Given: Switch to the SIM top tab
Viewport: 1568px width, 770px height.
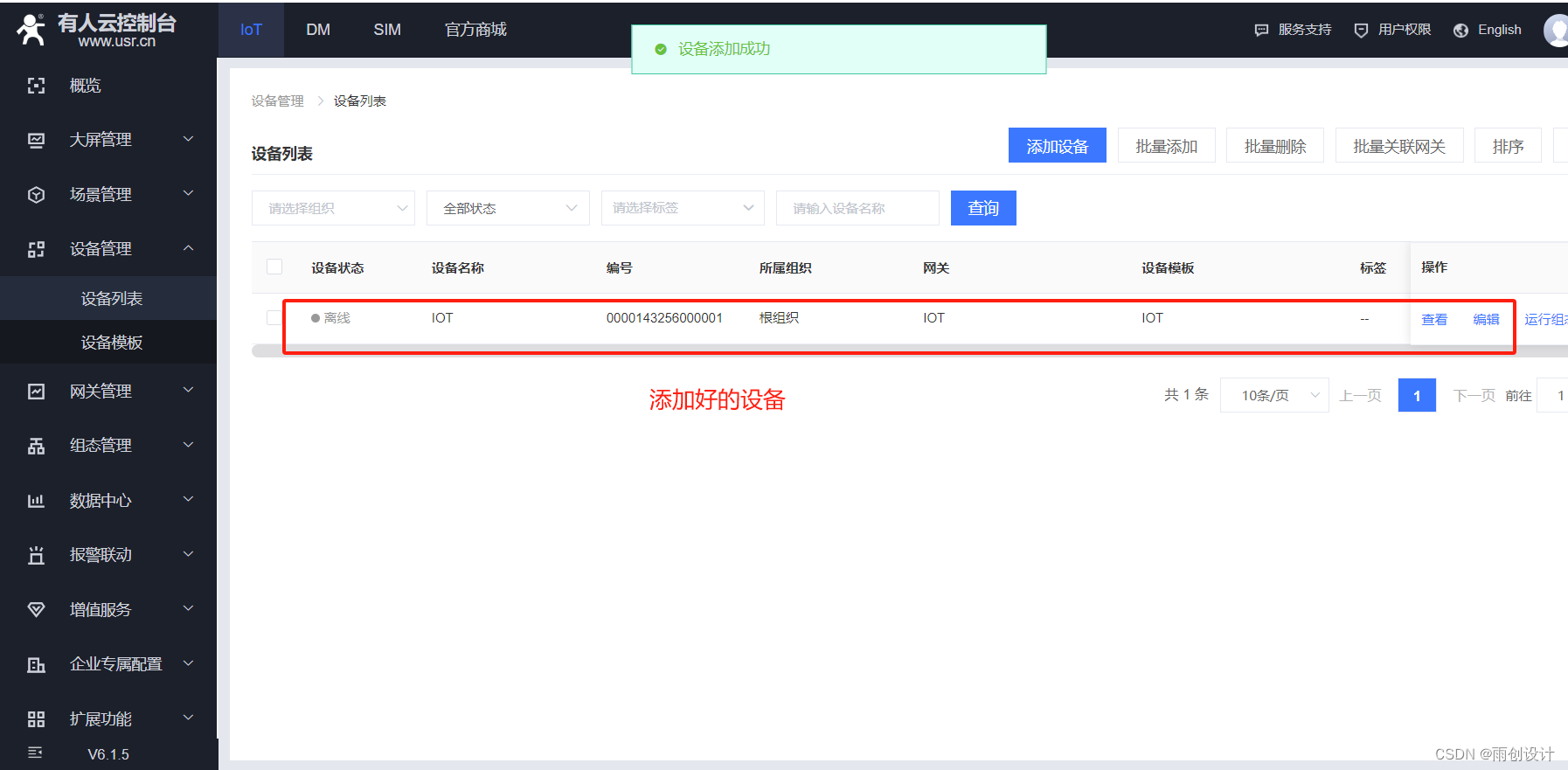Looking at the screenshot, I should pos(387,30).
